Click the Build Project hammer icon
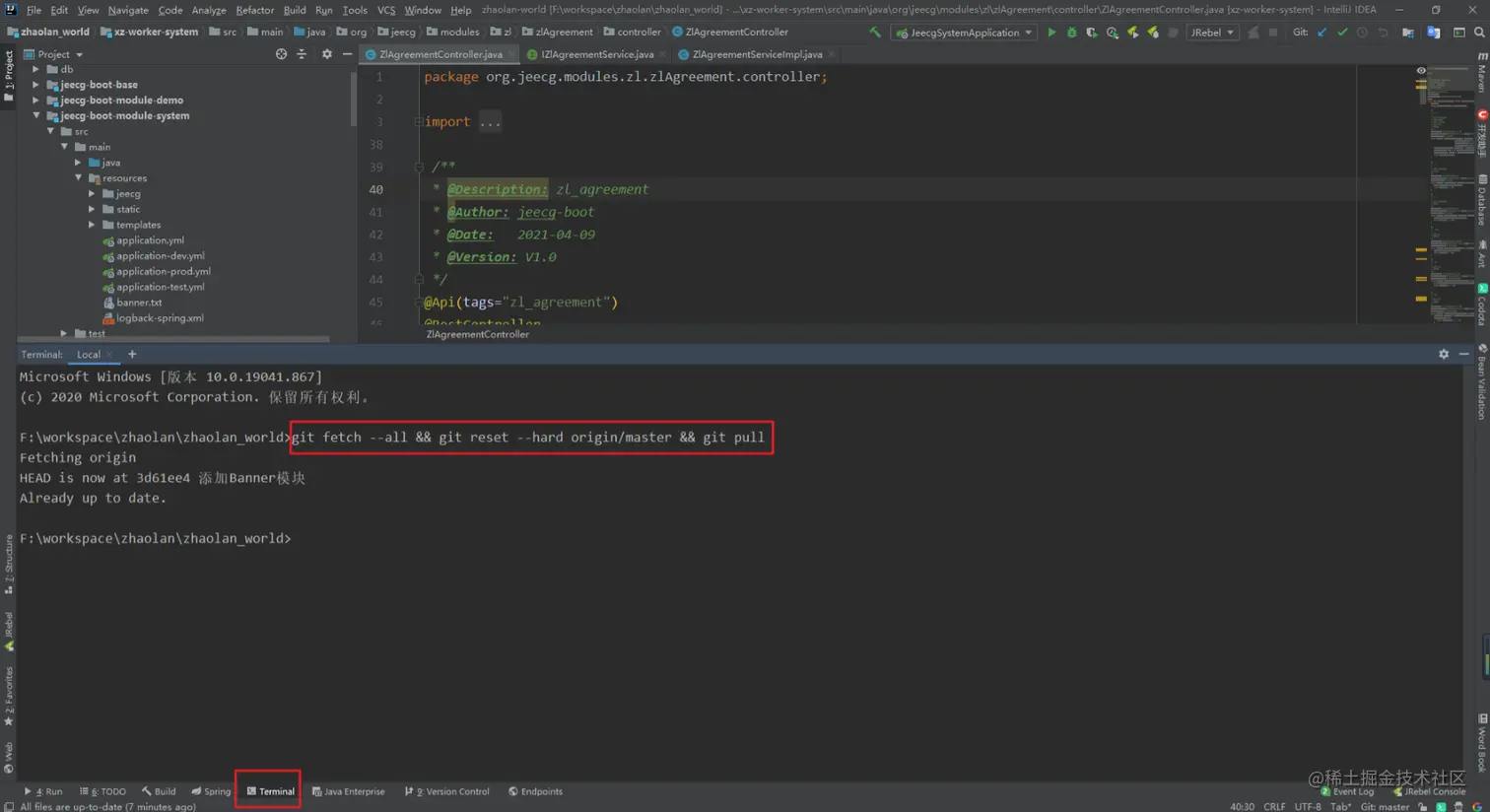 875,33
